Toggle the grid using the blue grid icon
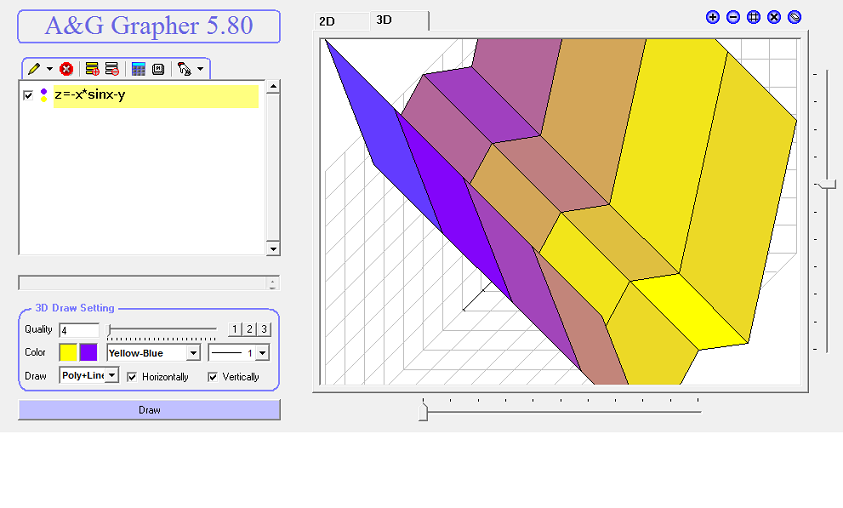The height and width of the screenshot is (508, 843). pos(754,17)
